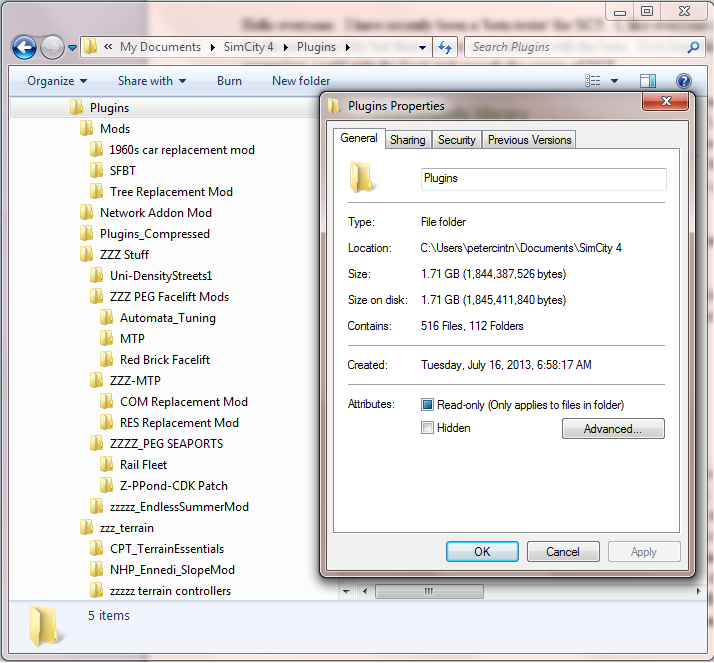Click the Rail Fleet folder icon

(x=107, y=465)
